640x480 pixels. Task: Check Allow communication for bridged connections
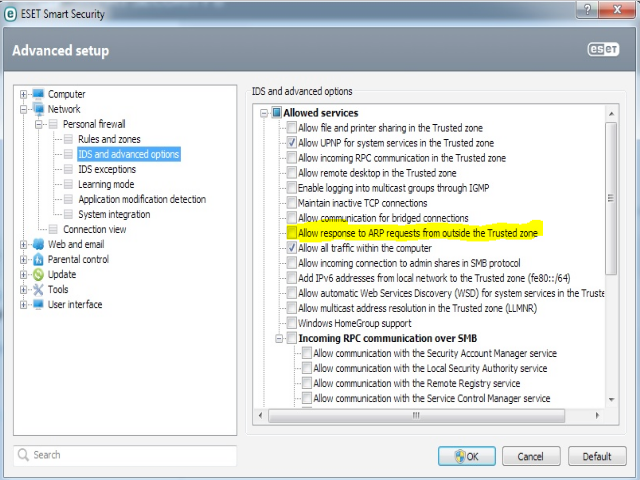pos(291,218)
